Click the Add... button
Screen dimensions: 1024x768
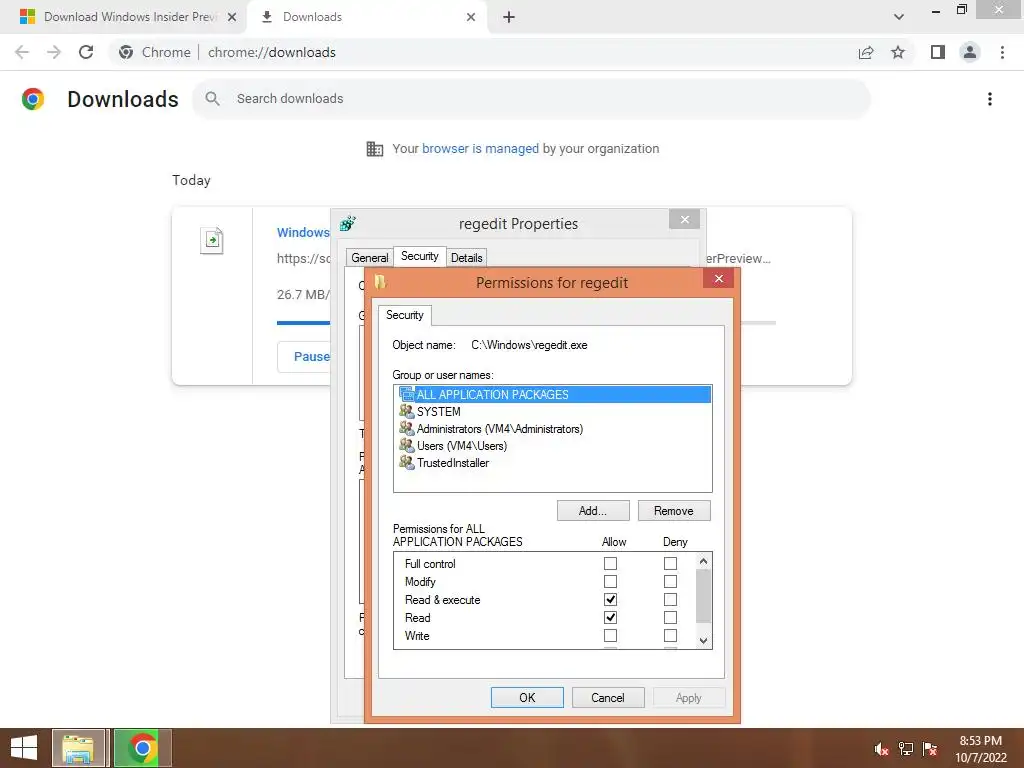point(593,511)
